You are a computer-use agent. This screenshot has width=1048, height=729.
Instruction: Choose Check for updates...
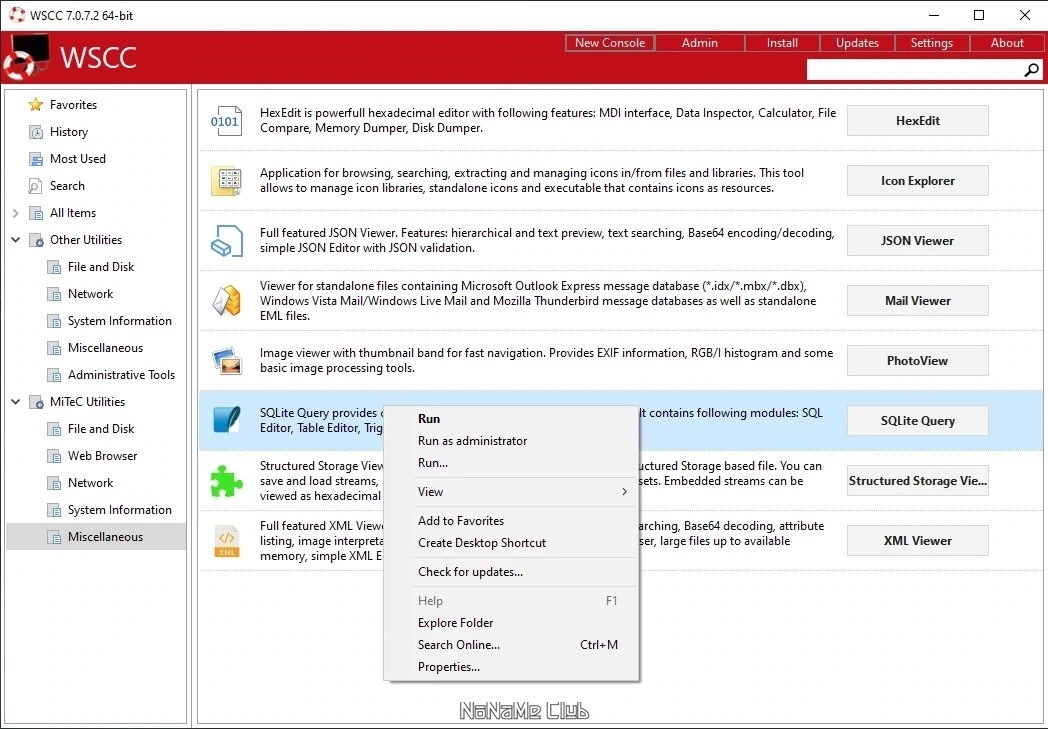[511, 572]
